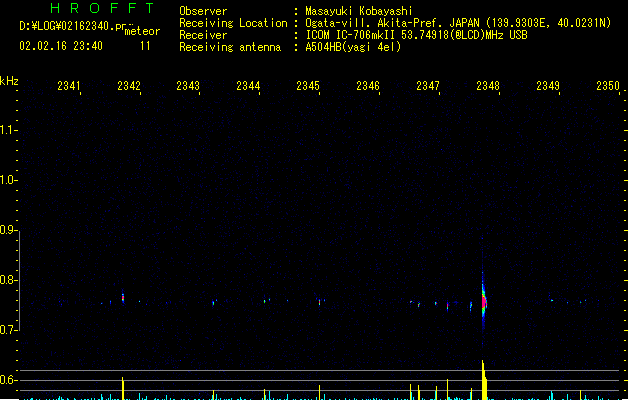The width and height of the screenshot is (629, 400).
Task: Click the Receiving Location label
Action: click(233, 23)
